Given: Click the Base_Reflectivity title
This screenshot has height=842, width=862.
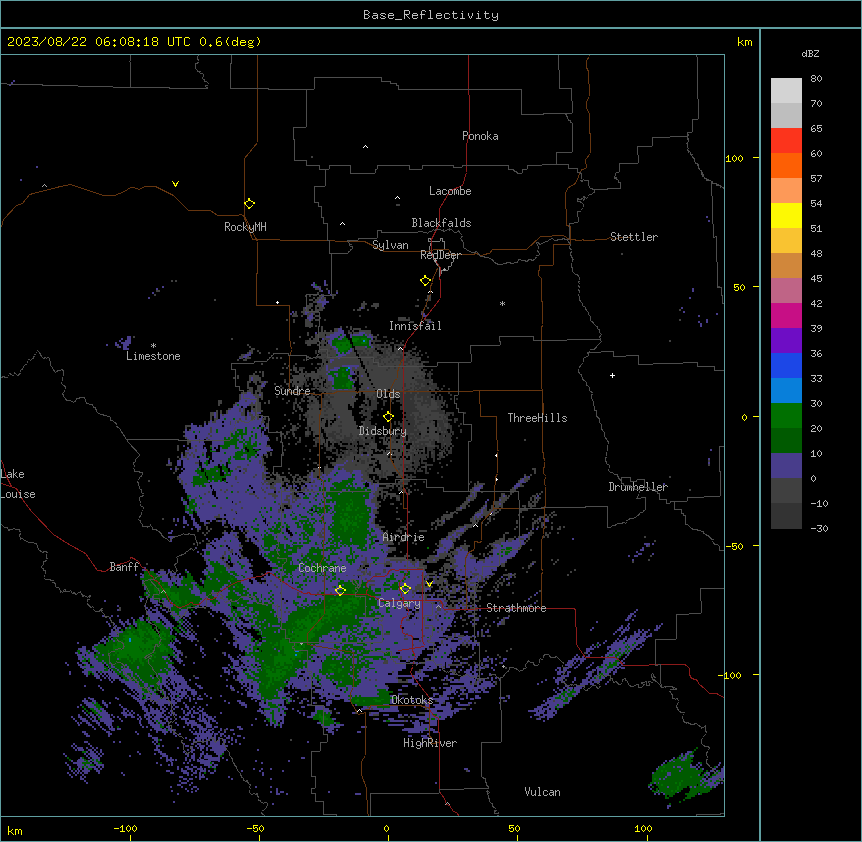Looking at the screenshot, I should [431, 15].
